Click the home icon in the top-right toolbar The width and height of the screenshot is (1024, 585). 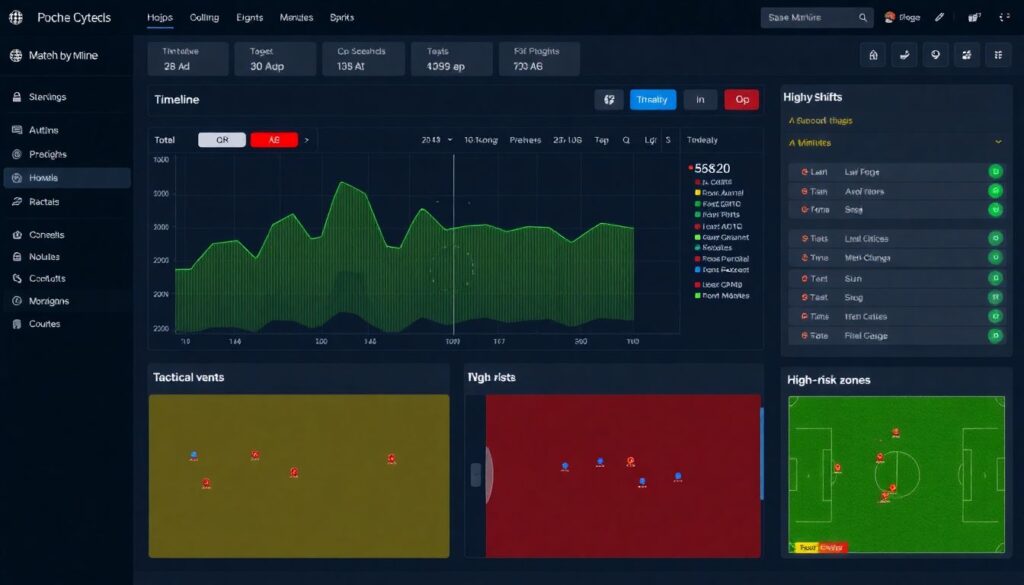pos(875,56)
